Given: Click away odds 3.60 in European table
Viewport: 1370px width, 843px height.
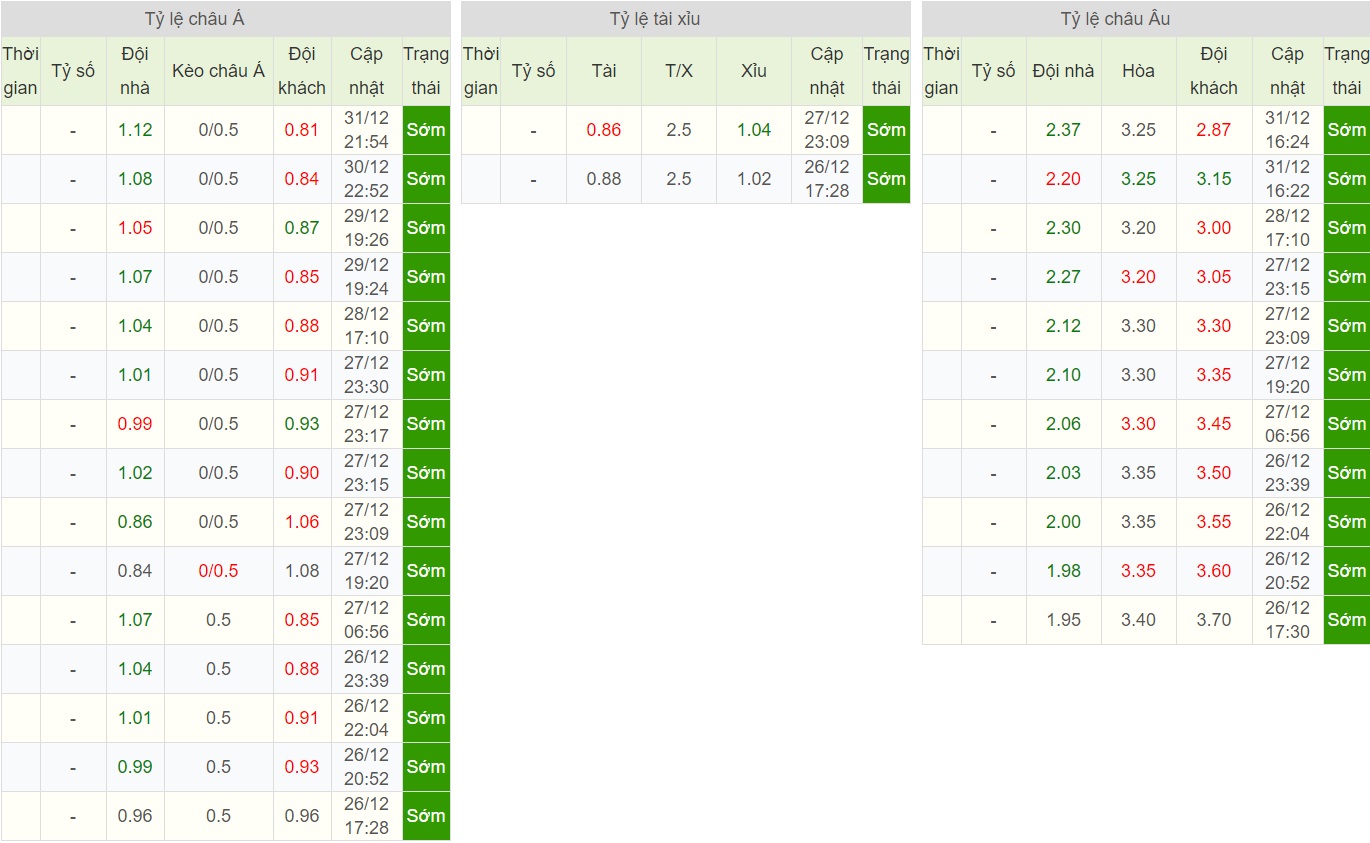Looking at the screenshot, I should point(1214,571).
